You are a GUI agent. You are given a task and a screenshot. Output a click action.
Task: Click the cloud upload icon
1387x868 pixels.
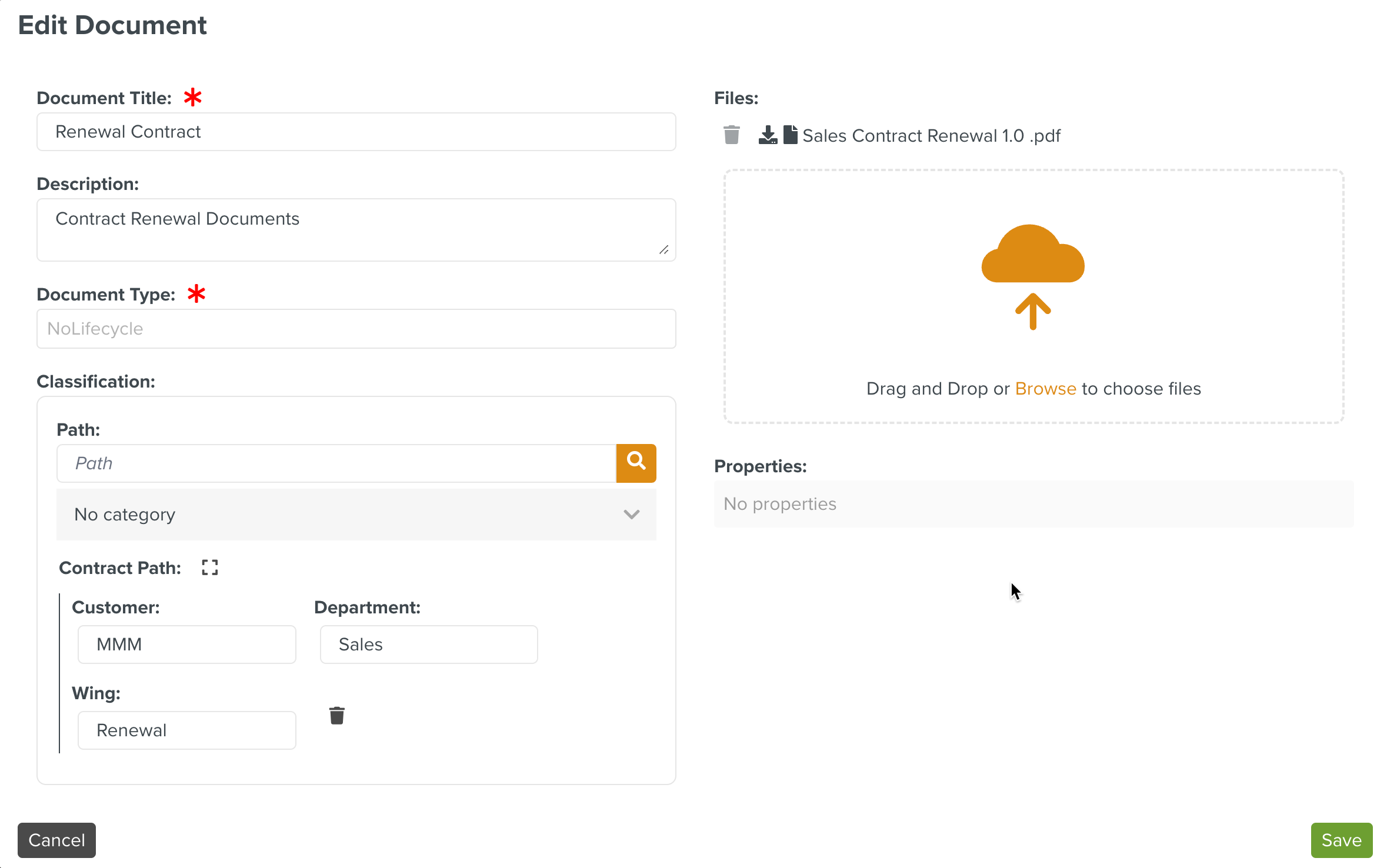click(1033, 276)
